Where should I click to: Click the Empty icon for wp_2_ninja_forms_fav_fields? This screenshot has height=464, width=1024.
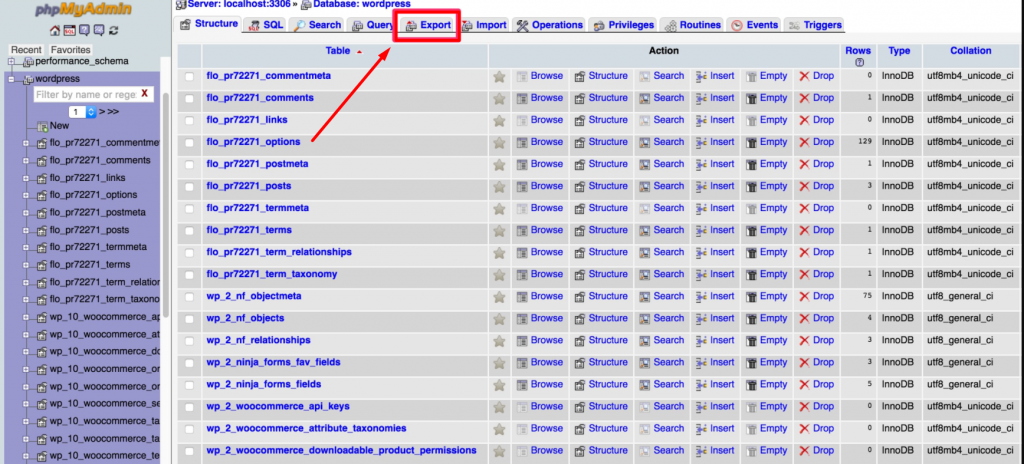pos(752,363)
